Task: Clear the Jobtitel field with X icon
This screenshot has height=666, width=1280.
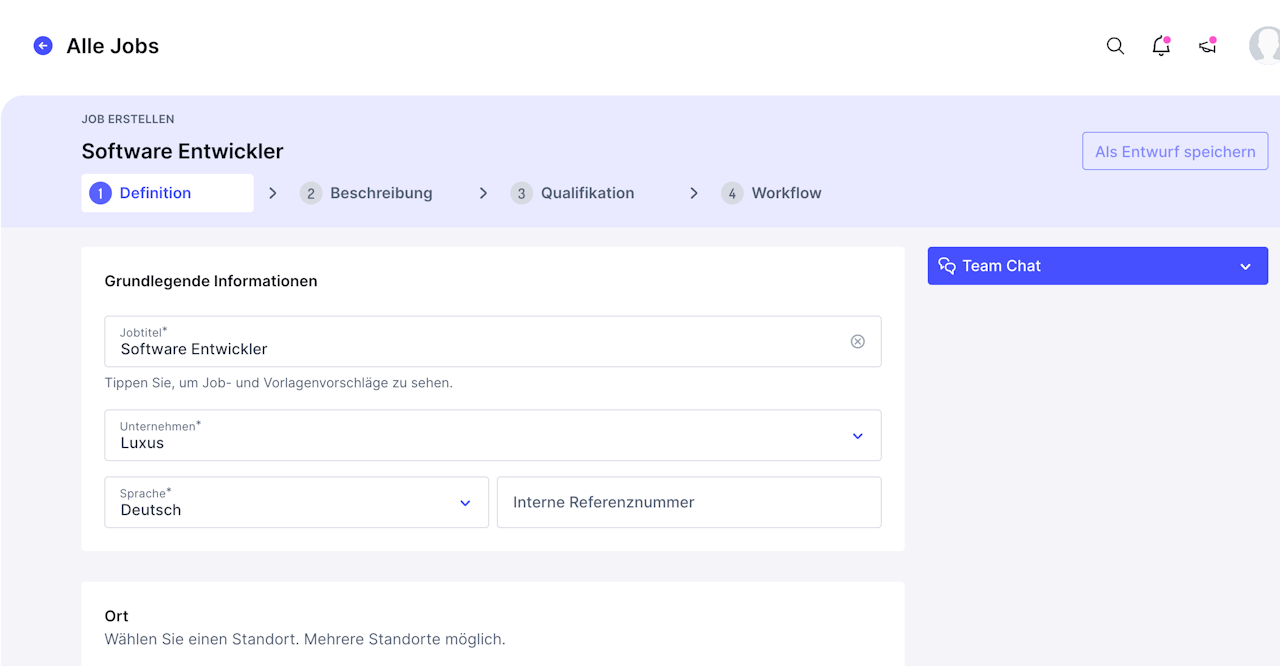Action: click(857, 342)
